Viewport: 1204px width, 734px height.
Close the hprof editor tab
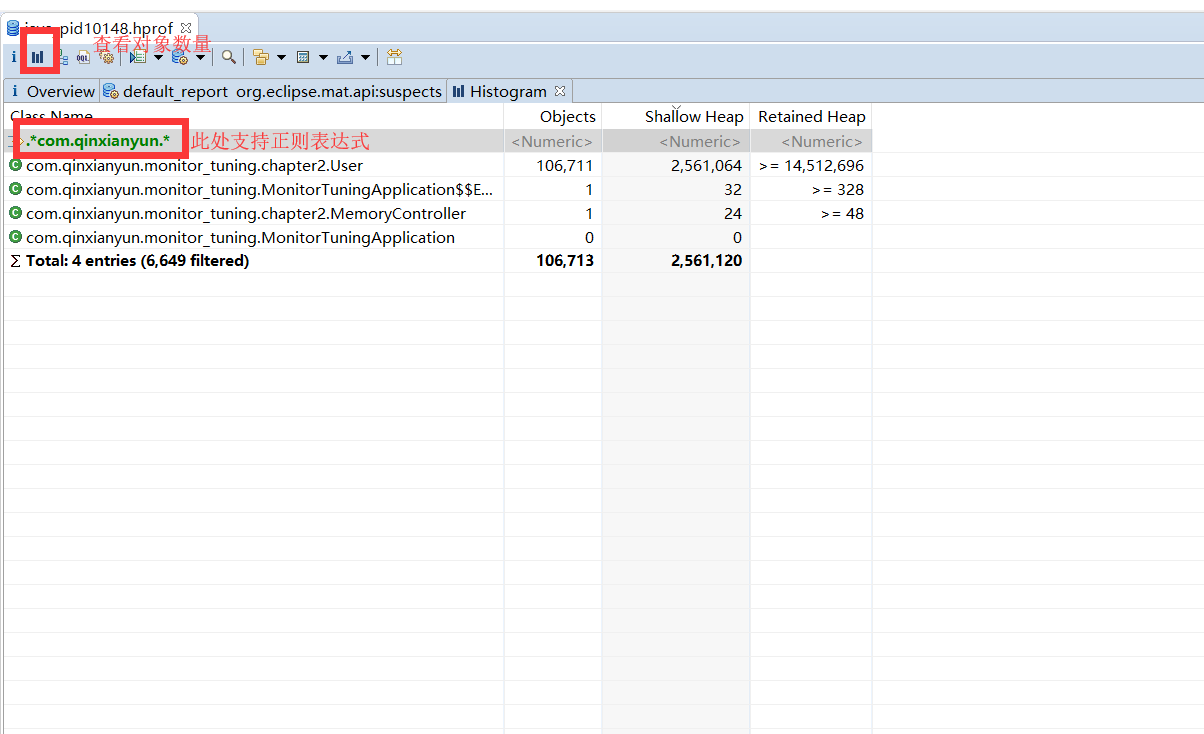point(186,28)
